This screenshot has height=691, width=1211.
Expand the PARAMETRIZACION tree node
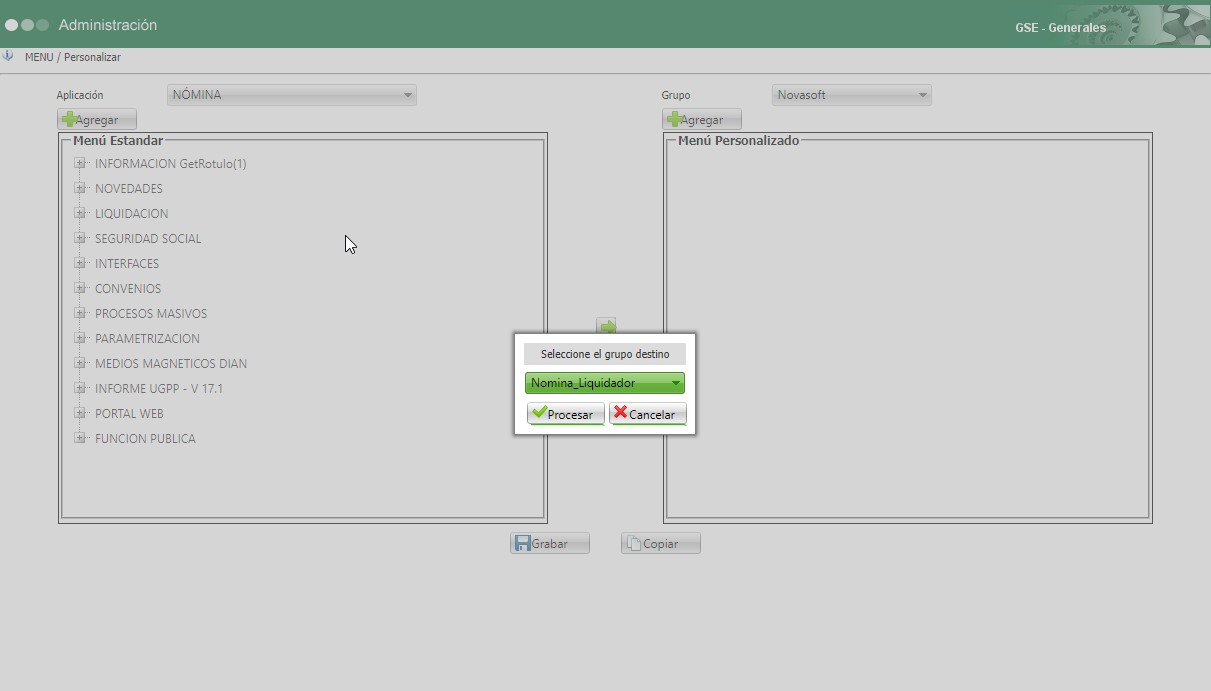80,338
